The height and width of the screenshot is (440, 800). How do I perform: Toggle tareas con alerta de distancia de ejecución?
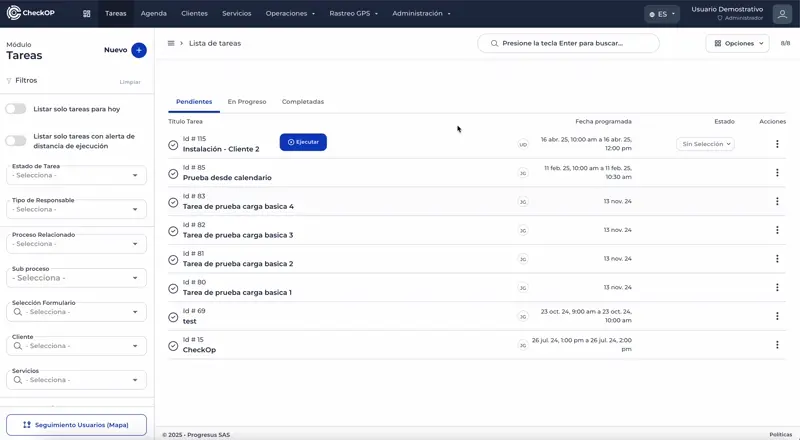click(15, 141)
